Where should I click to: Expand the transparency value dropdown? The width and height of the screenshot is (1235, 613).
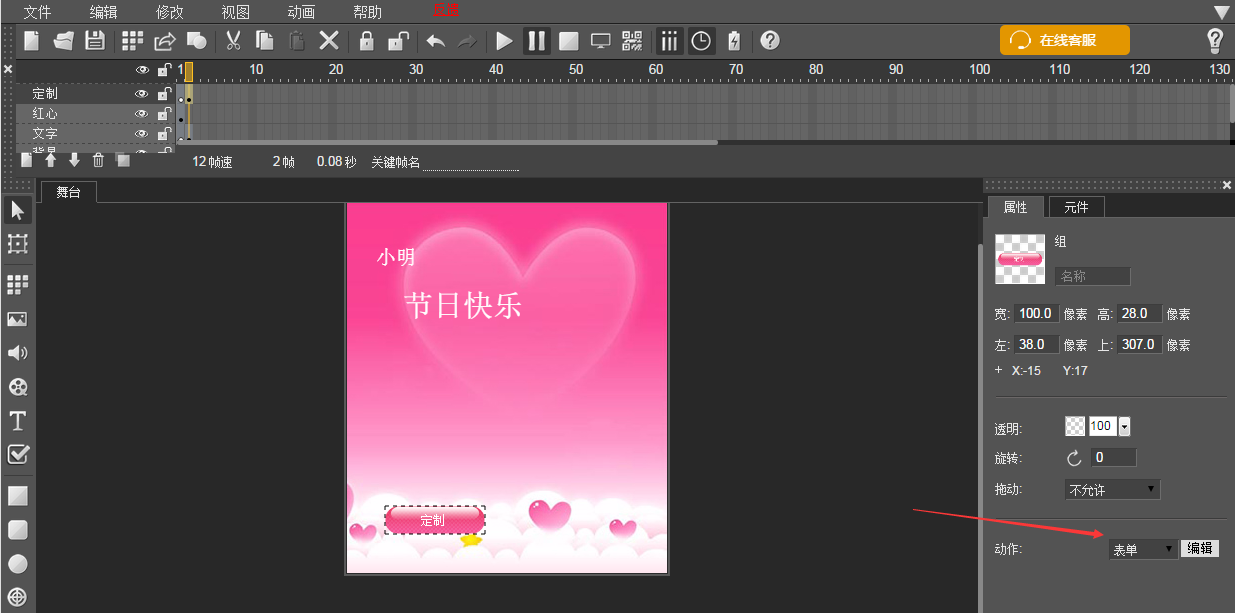1122,425
